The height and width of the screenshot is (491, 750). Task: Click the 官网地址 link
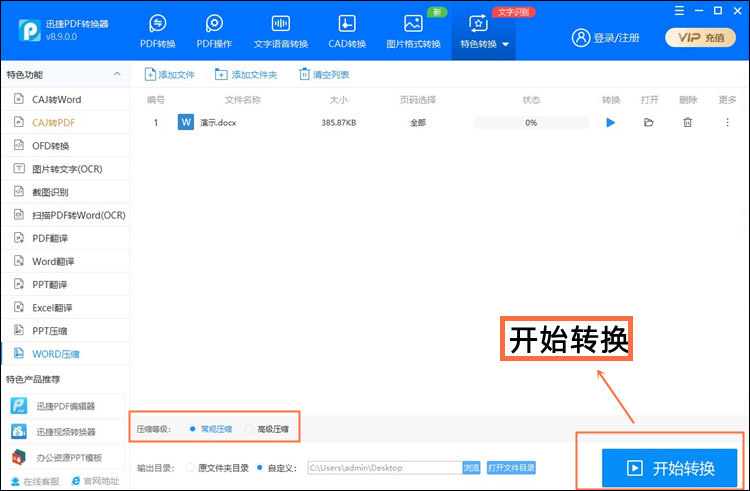95,481
